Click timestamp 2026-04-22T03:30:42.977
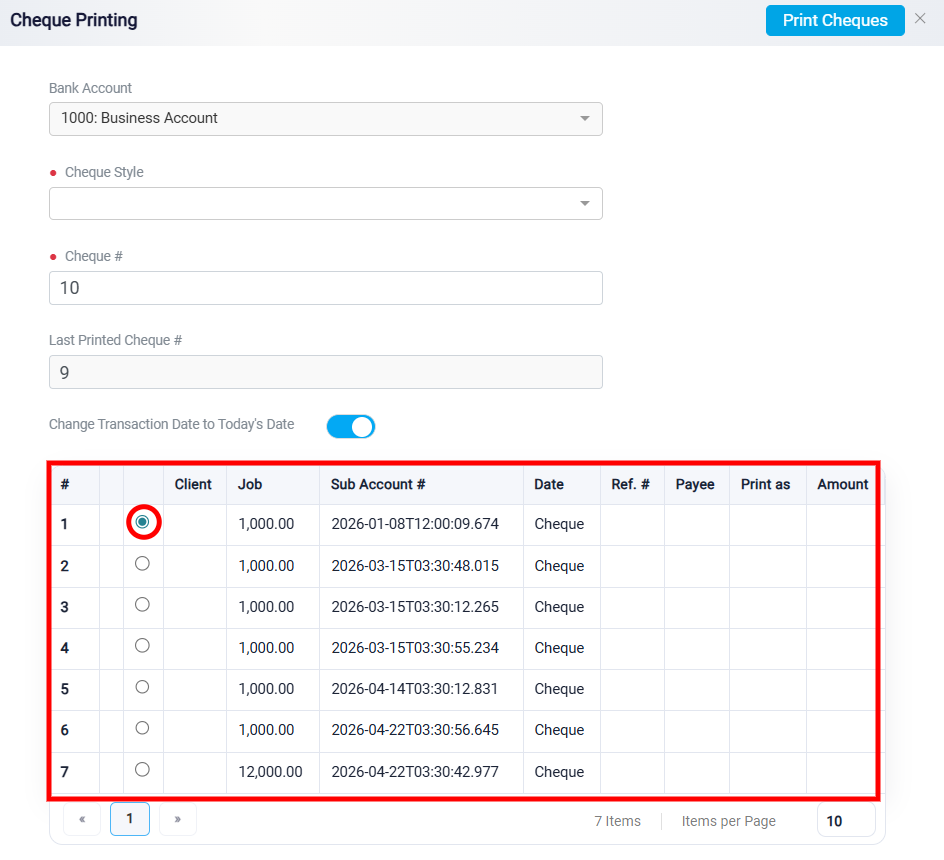The width and height of the screenshot is (944, 860). [x=415, y=772]
